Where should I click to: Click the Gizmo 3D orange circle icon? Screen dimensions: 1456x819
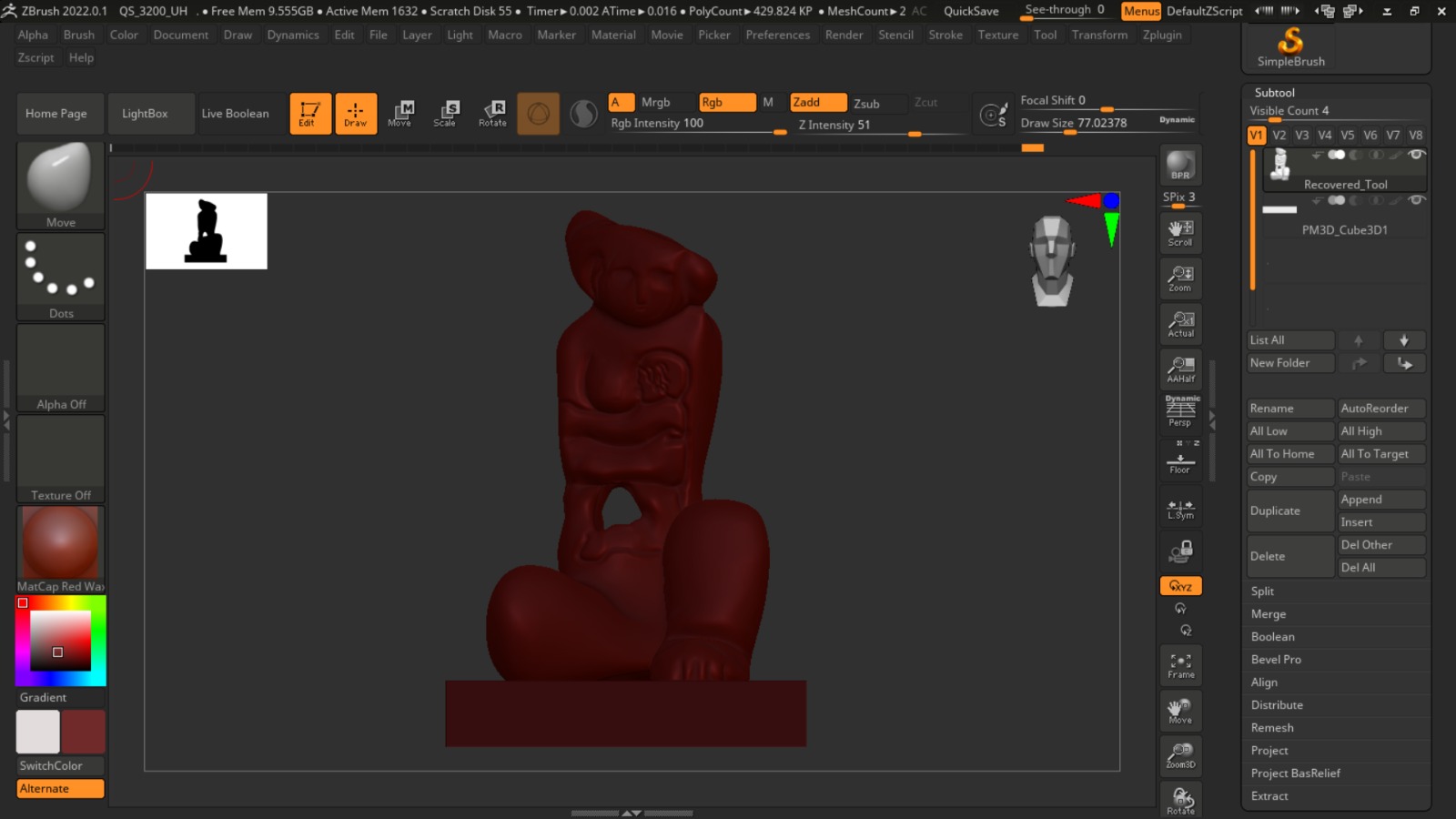point(539,114)
